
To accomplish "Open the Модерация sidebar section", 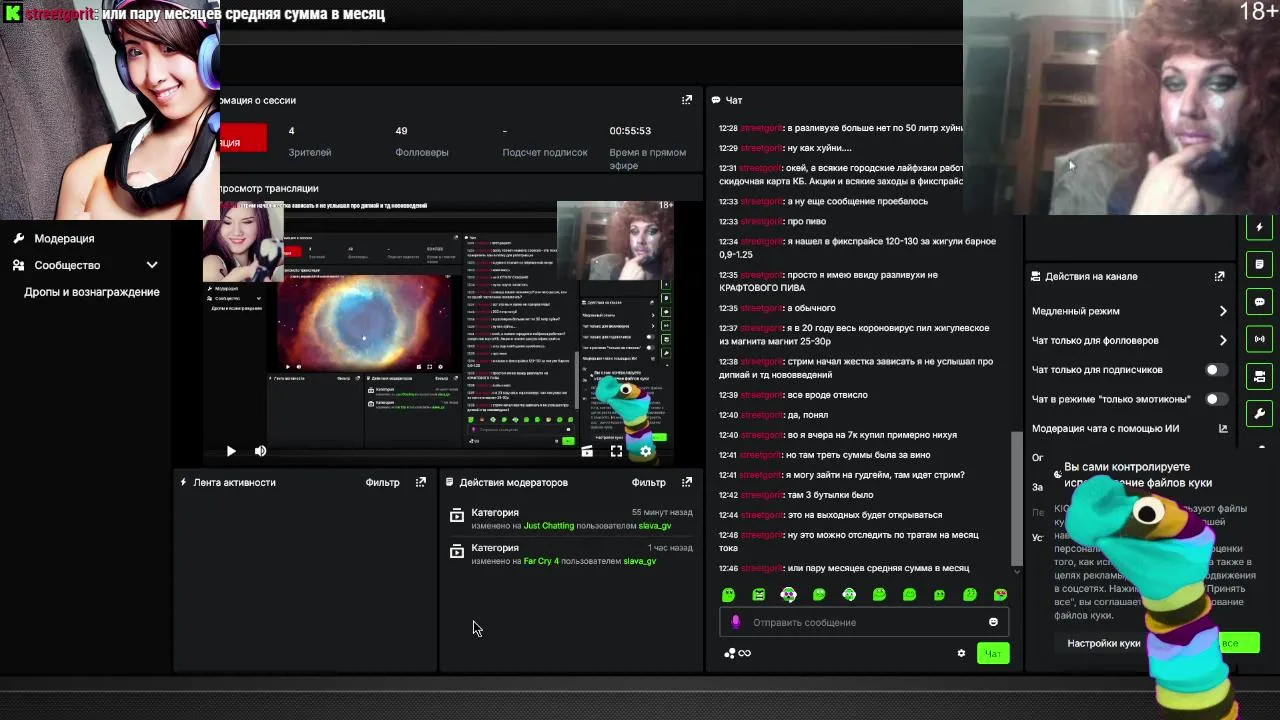I will [64, 238].
